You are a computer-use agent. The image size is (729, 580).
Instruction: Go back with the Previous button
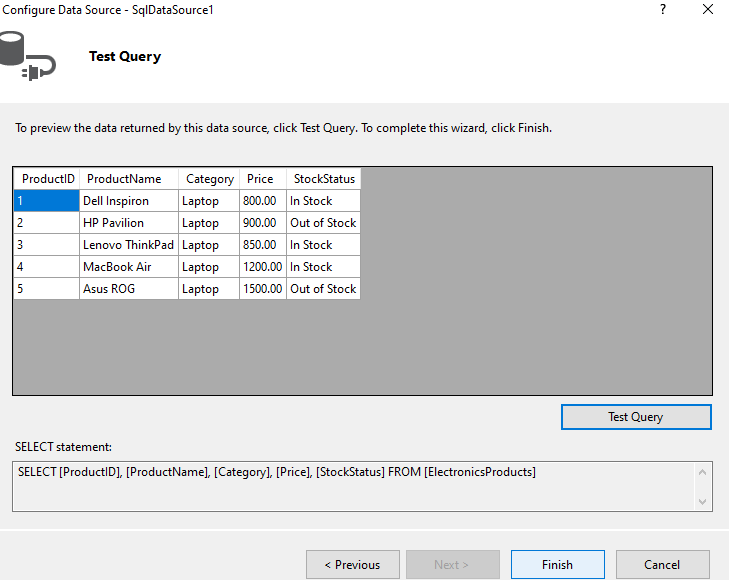coord(352,565)
